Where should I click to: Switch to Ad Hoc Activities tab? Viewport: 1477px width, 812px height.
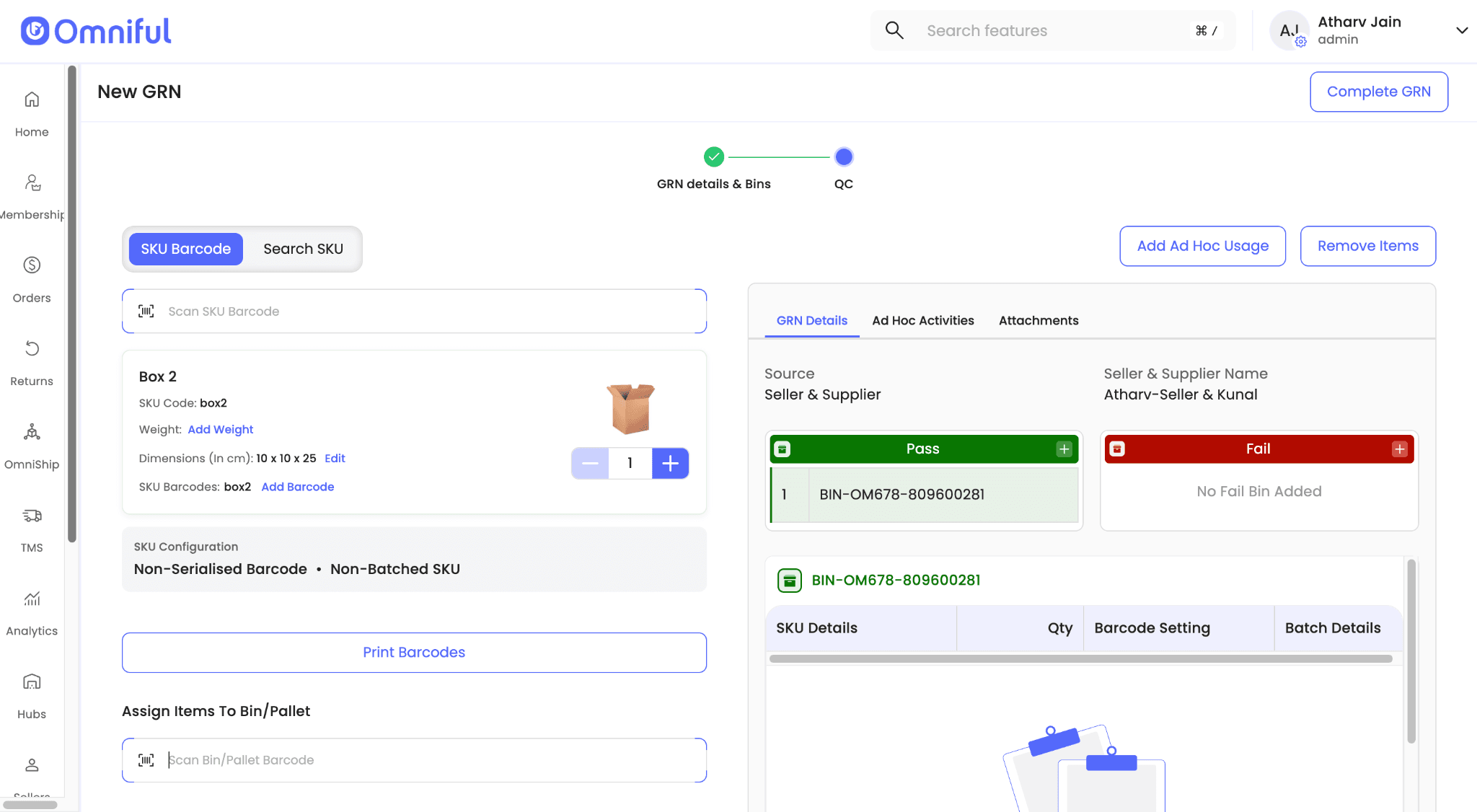pyautogui.click(x=922, y=320)
